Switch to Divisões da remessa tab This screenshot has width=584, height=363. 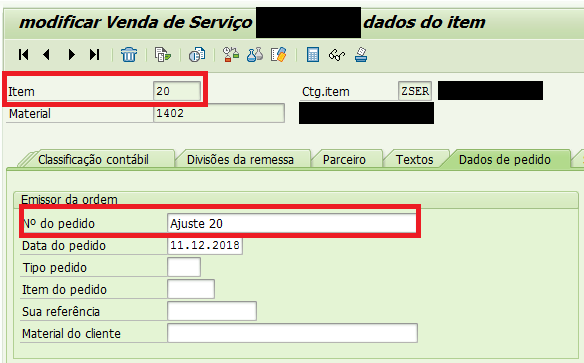(240, 160)
